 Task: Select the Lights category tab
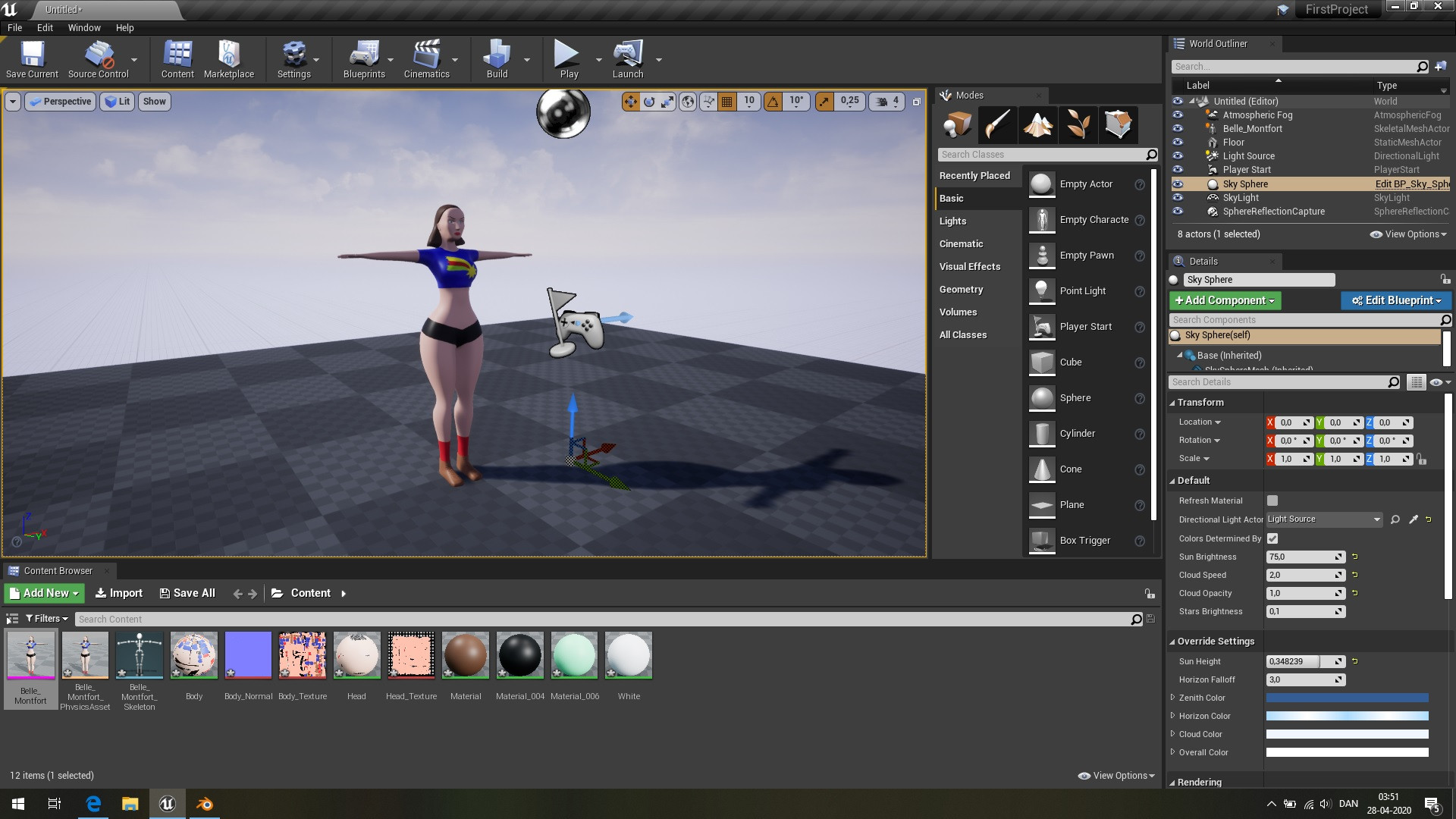(953, 221)
